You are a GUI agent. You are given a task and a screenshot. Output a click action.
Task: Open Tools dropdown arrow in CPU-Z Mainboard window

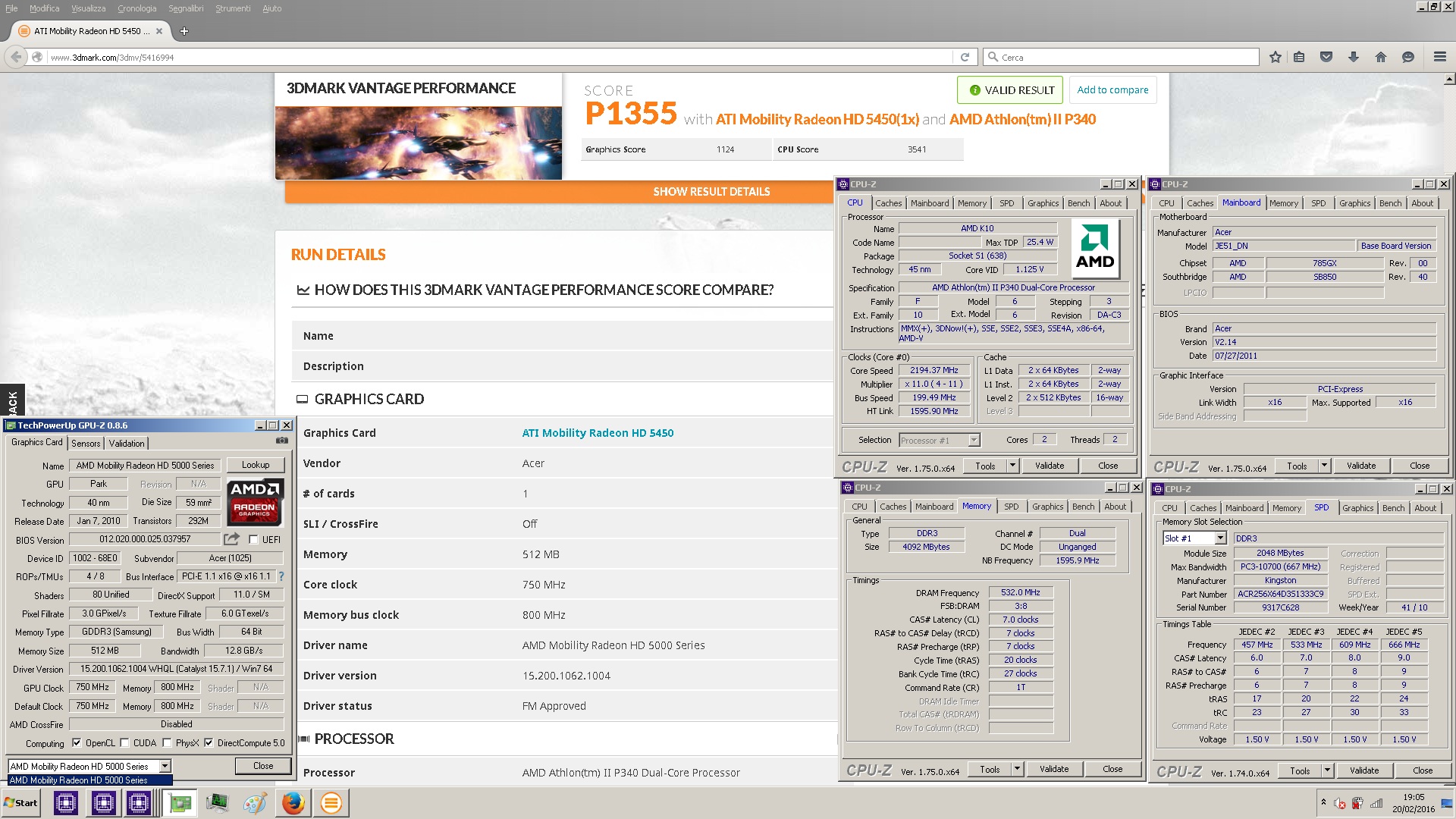(x=1324, y=466)
